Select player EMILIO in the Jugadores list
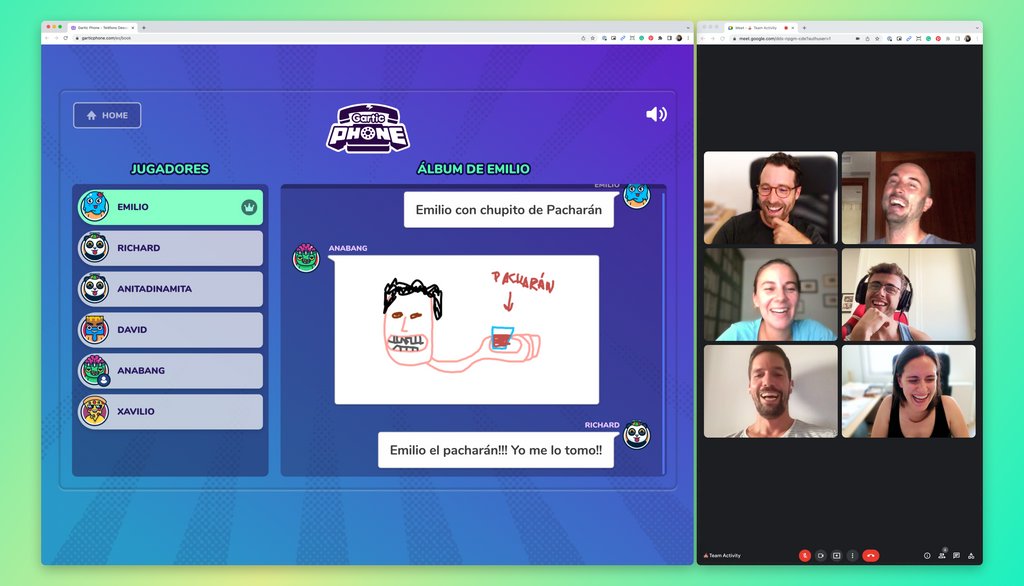 tap(170, 207)
